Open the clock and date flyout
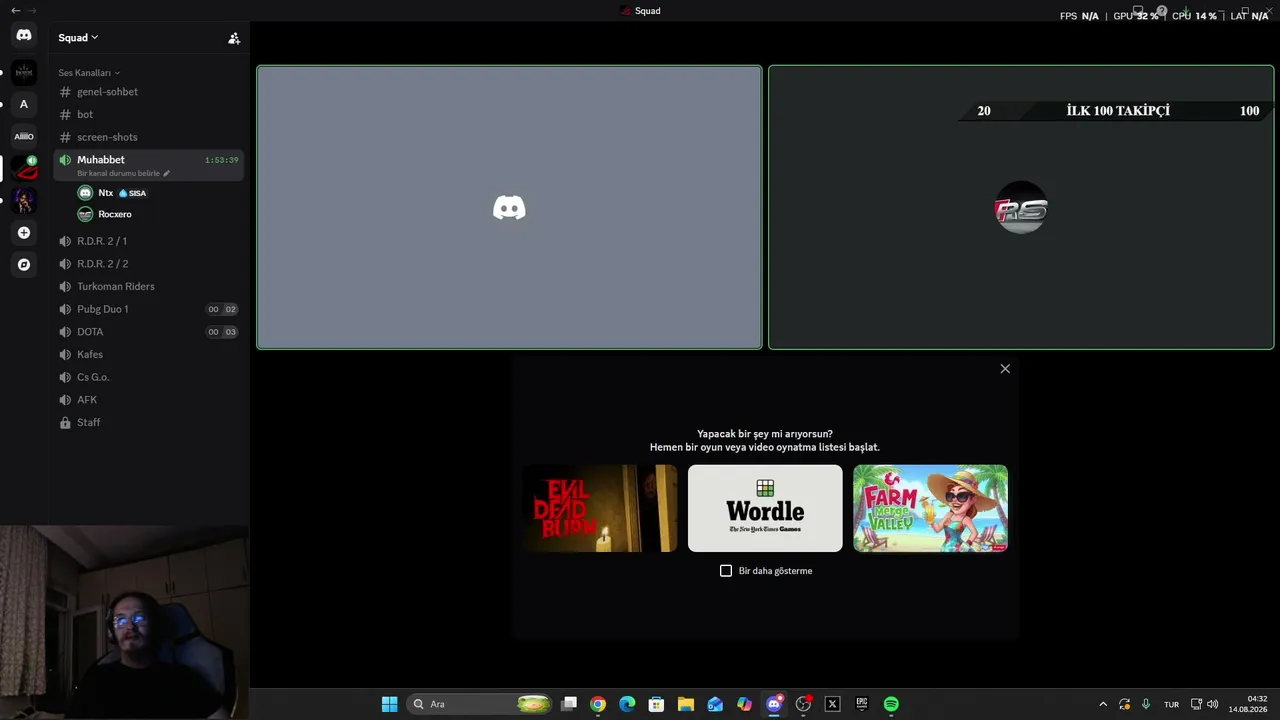Image resolution: width=1280 pixels, height=720 pixels. click(1248, 704)
